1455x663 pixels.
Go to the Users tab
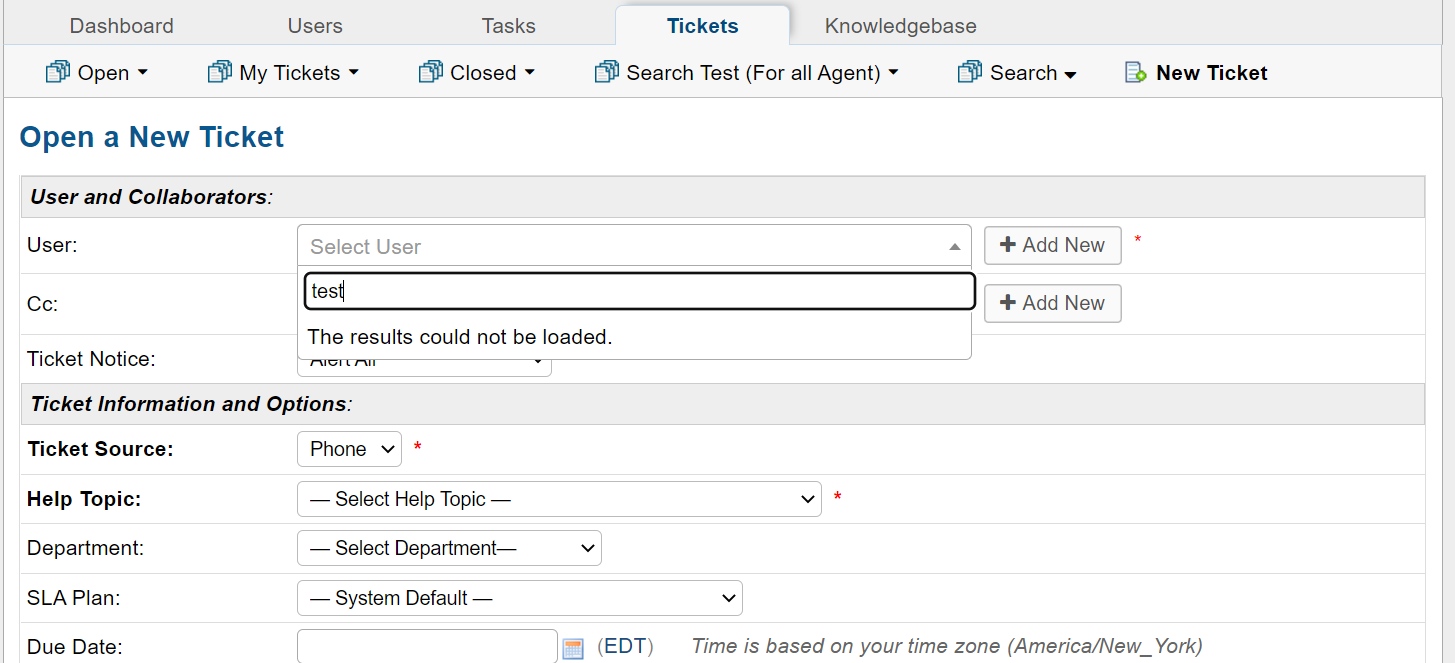315,26
